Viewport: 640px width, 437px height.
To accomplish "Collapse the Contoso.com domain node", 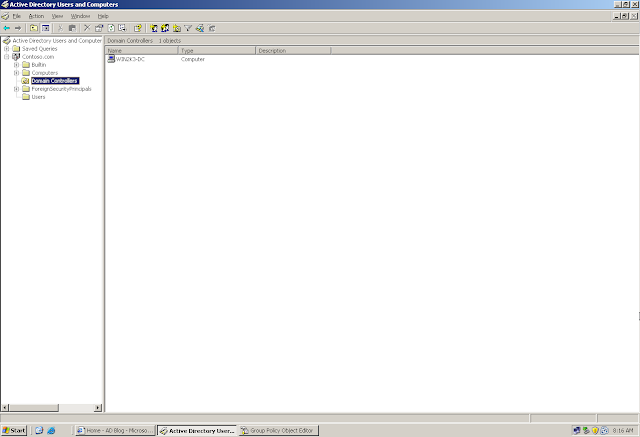I will (7, 57).
